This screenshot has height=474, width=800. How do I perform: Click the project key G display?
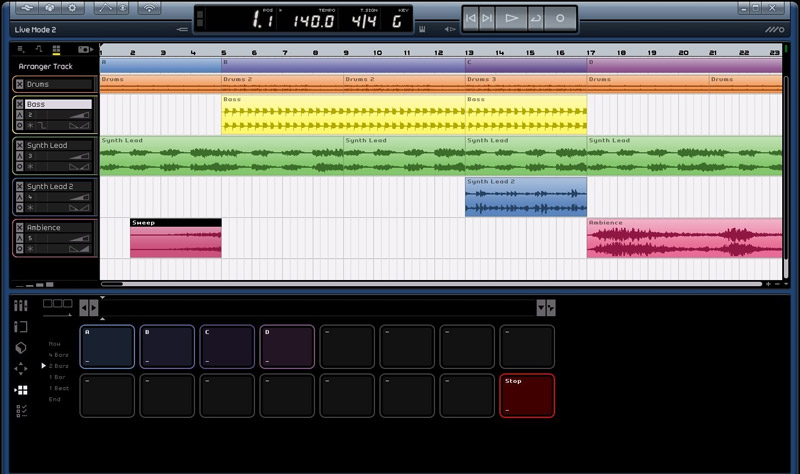[x=397, y=21]
